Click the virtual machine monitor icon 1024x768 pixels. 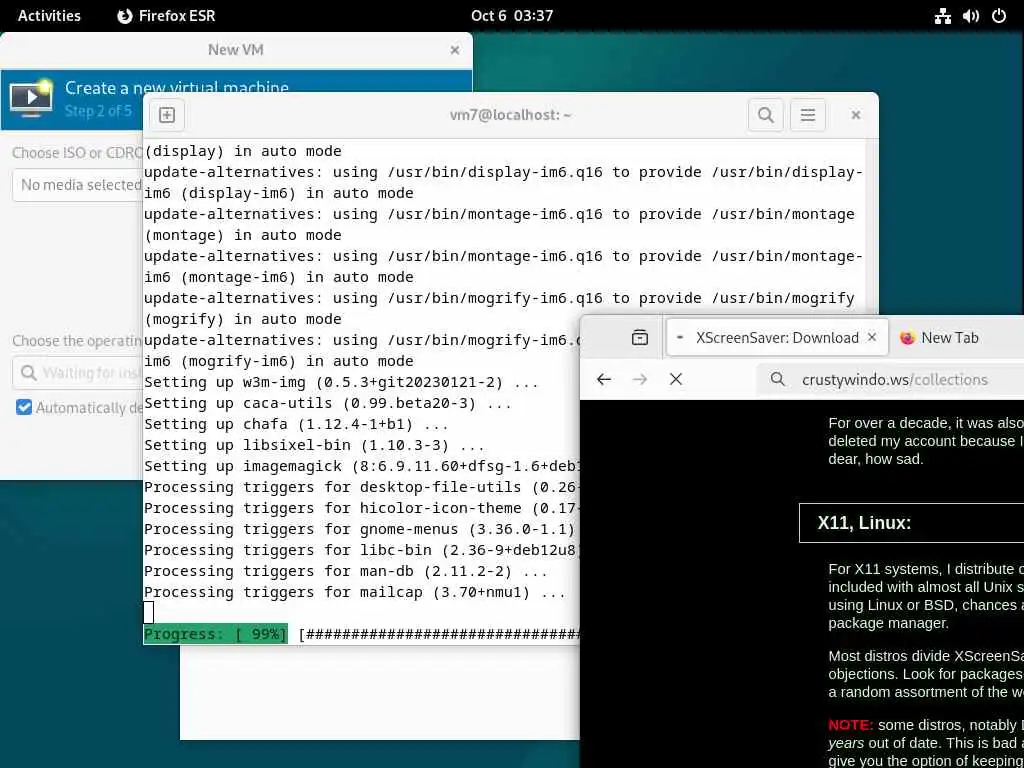tap(31, 99)
